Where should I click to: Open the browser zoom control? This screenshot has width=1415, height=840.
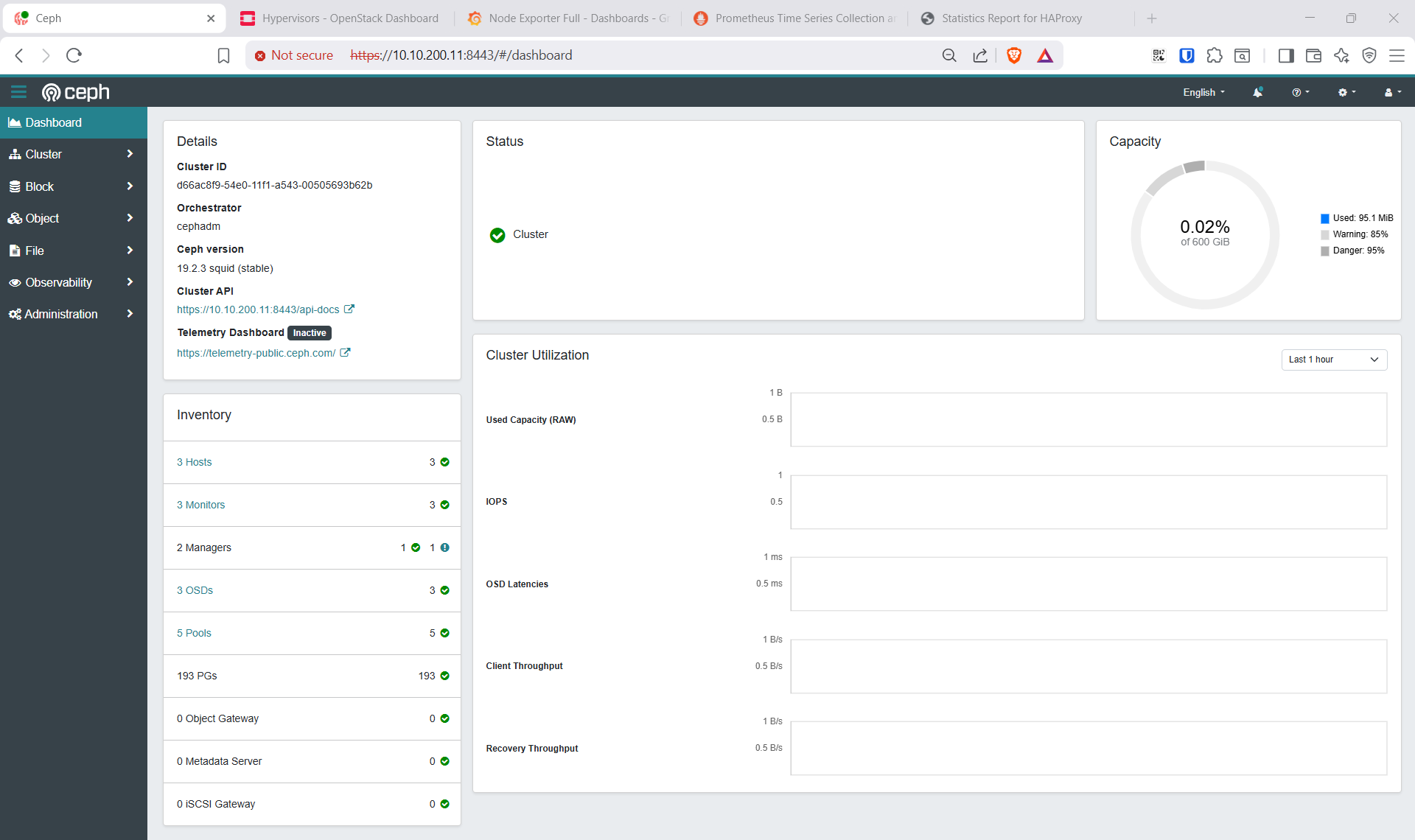[x=949, y=55]
